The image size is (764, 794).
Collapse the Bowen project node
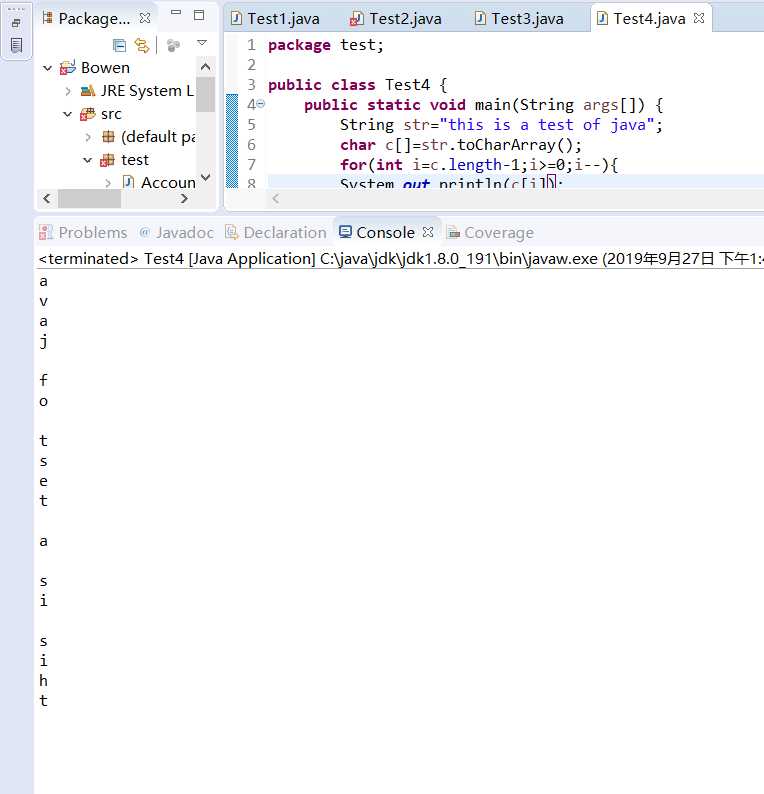(48, 68)
